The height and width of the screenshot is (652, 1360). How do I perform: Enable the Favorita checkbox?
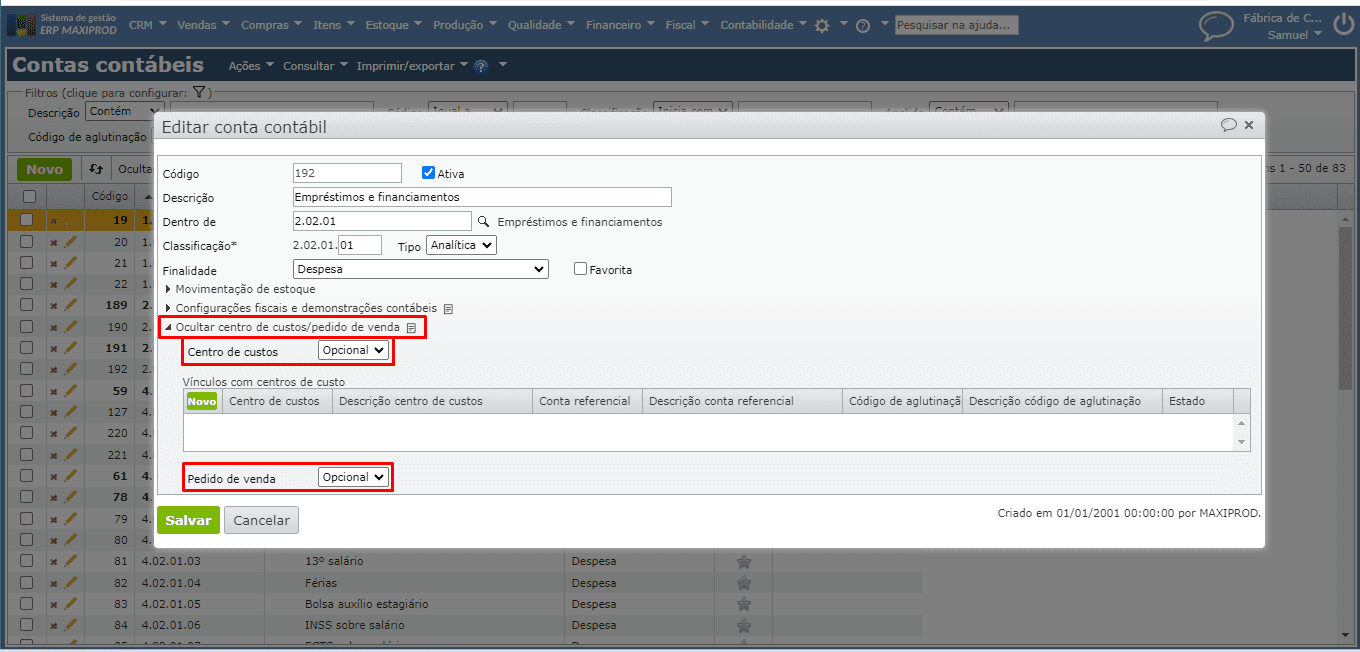pyautogui.click(x=580, y=269)
